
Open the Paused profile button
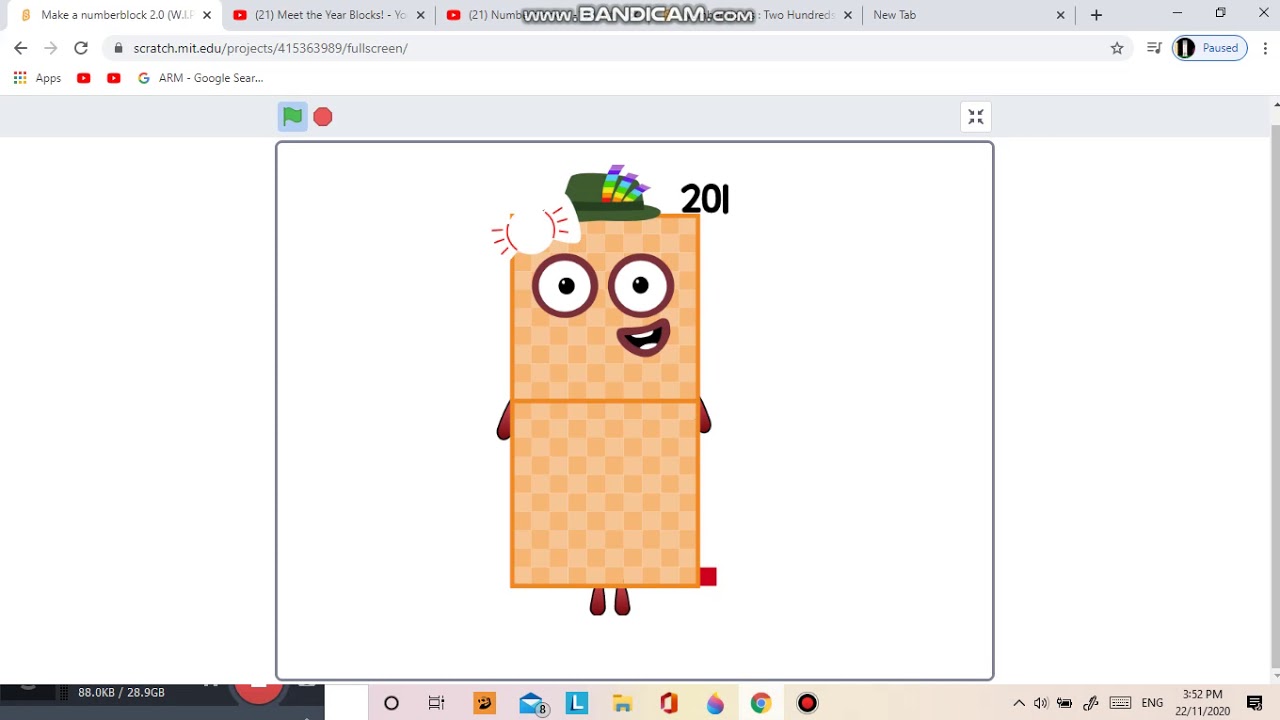point(1210,48)
